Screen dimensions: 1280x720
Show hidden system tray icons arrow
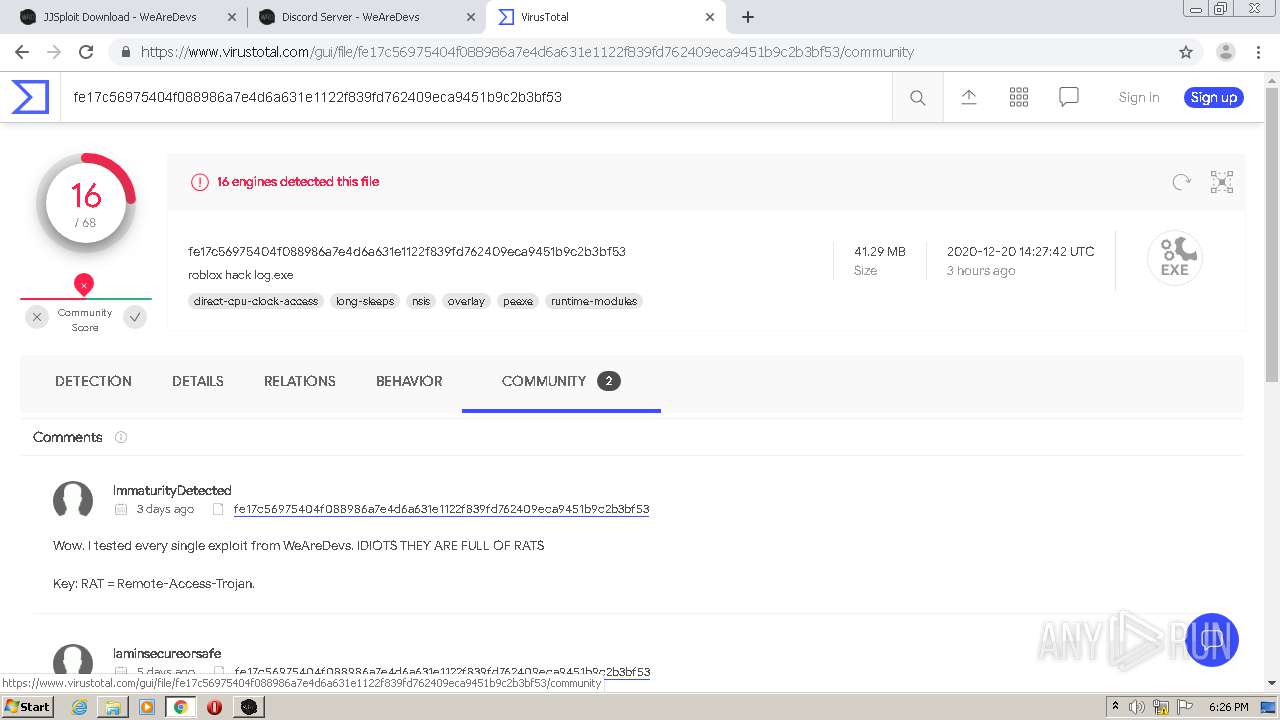click(x=1115, y=707)
